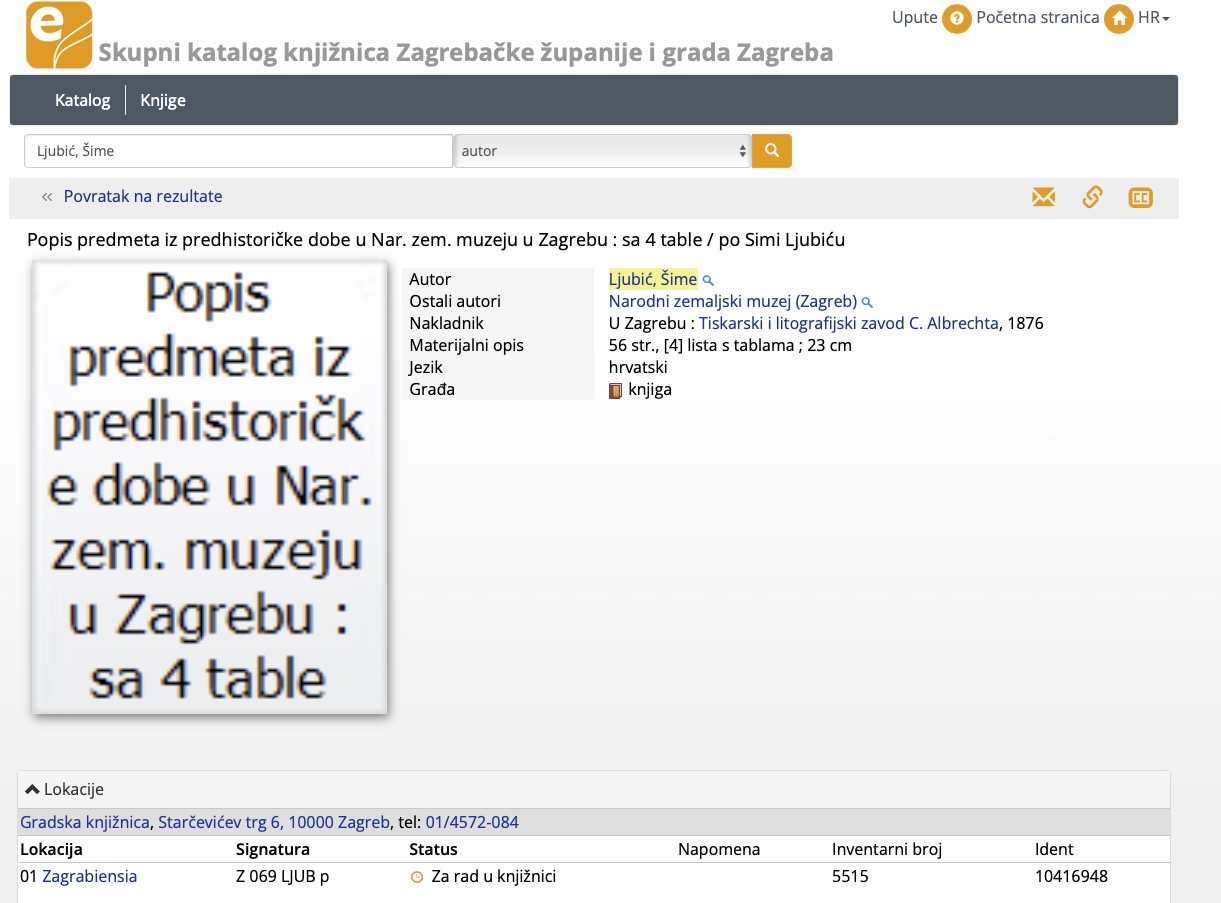Click the Nakladnik field label
Image resolution: width=1221 pixels, height=903 pixels.
tap(446, 324)
